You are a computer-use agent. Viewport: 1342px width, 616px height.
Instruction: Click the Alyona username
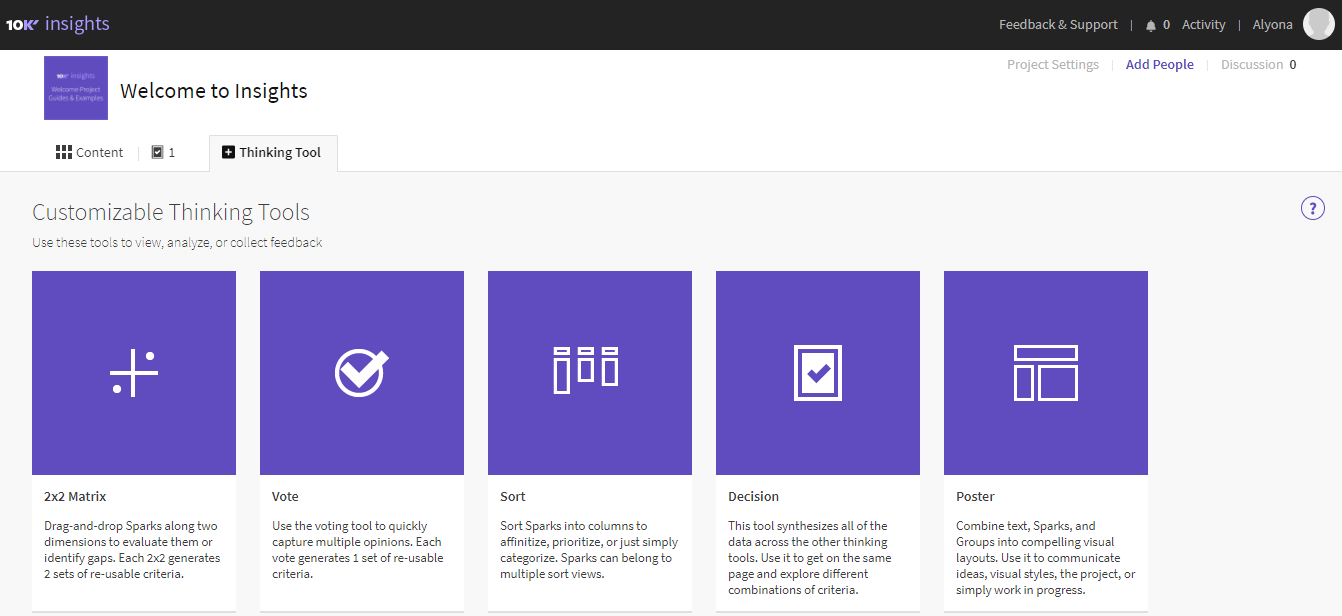pyautogui.click(x=1272, y=25)
